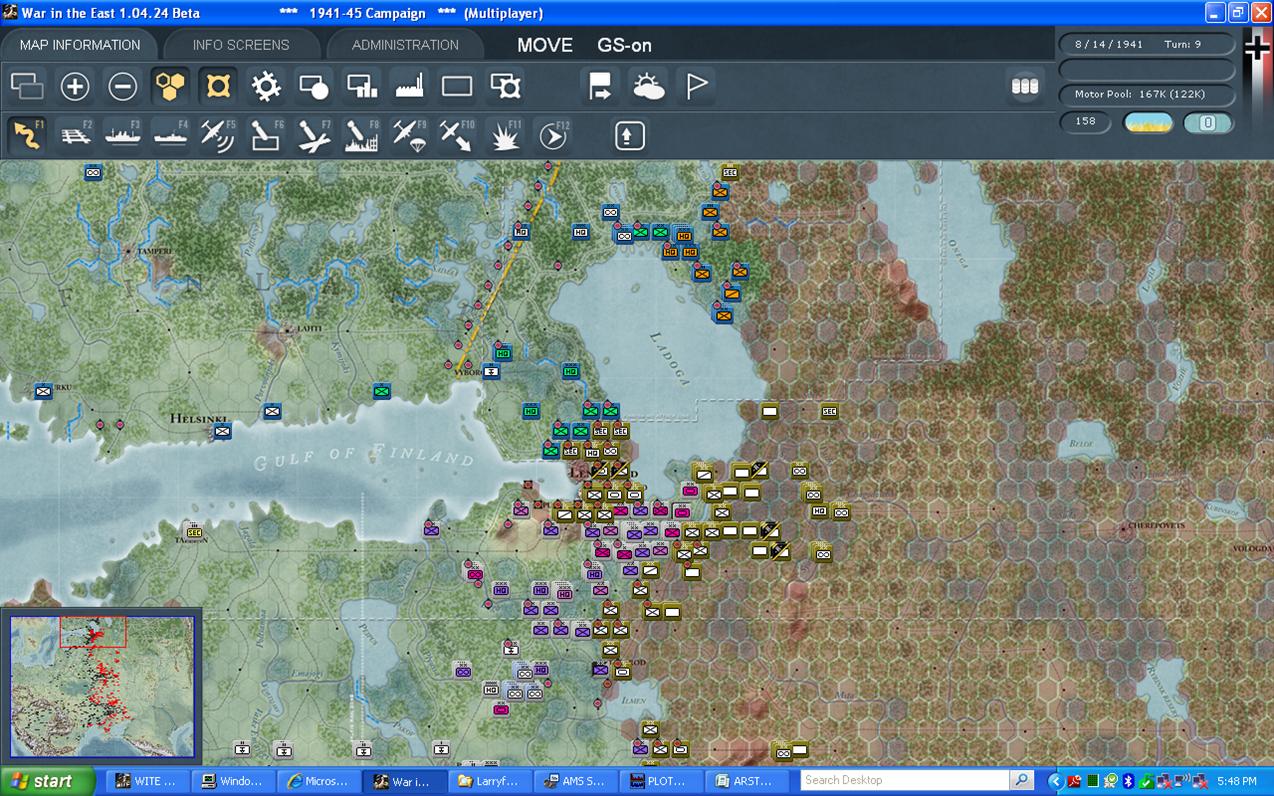Select the F3 naval transport mode

(x=123, y=135)
